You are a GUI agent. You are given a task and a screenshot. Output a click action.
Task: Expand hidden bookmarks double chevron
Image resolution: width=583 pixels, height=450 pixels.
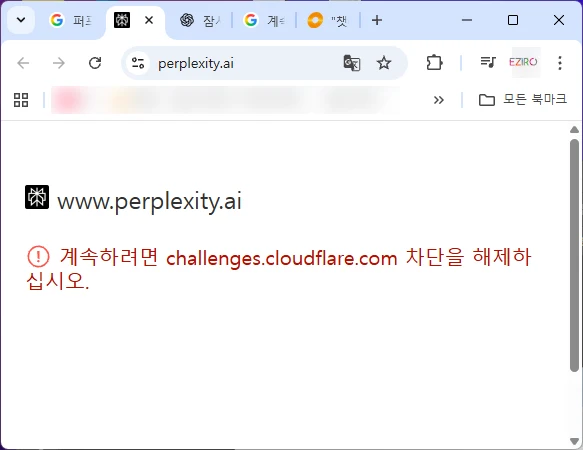point(439,100)
